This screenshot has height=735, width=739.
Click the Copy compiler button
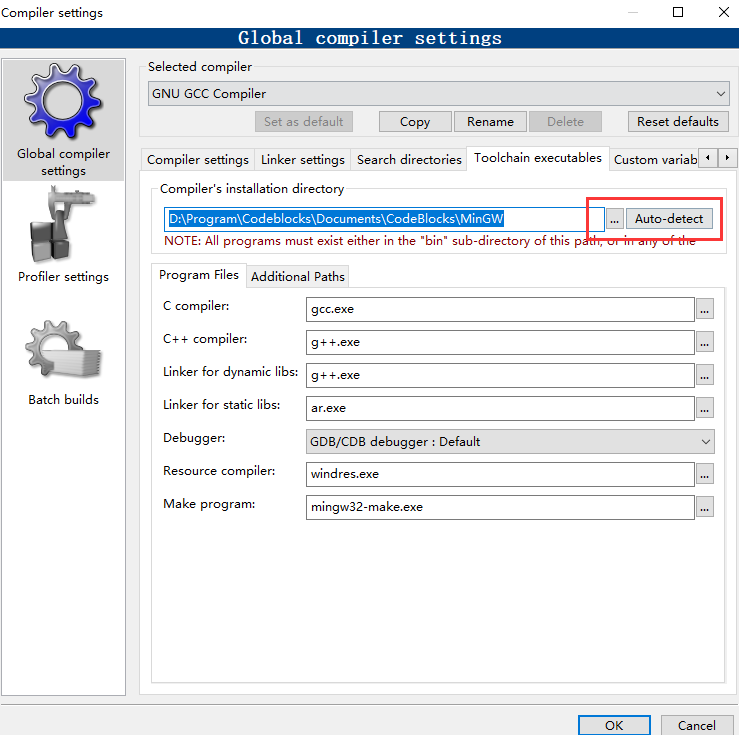click(x=415, y=122)
